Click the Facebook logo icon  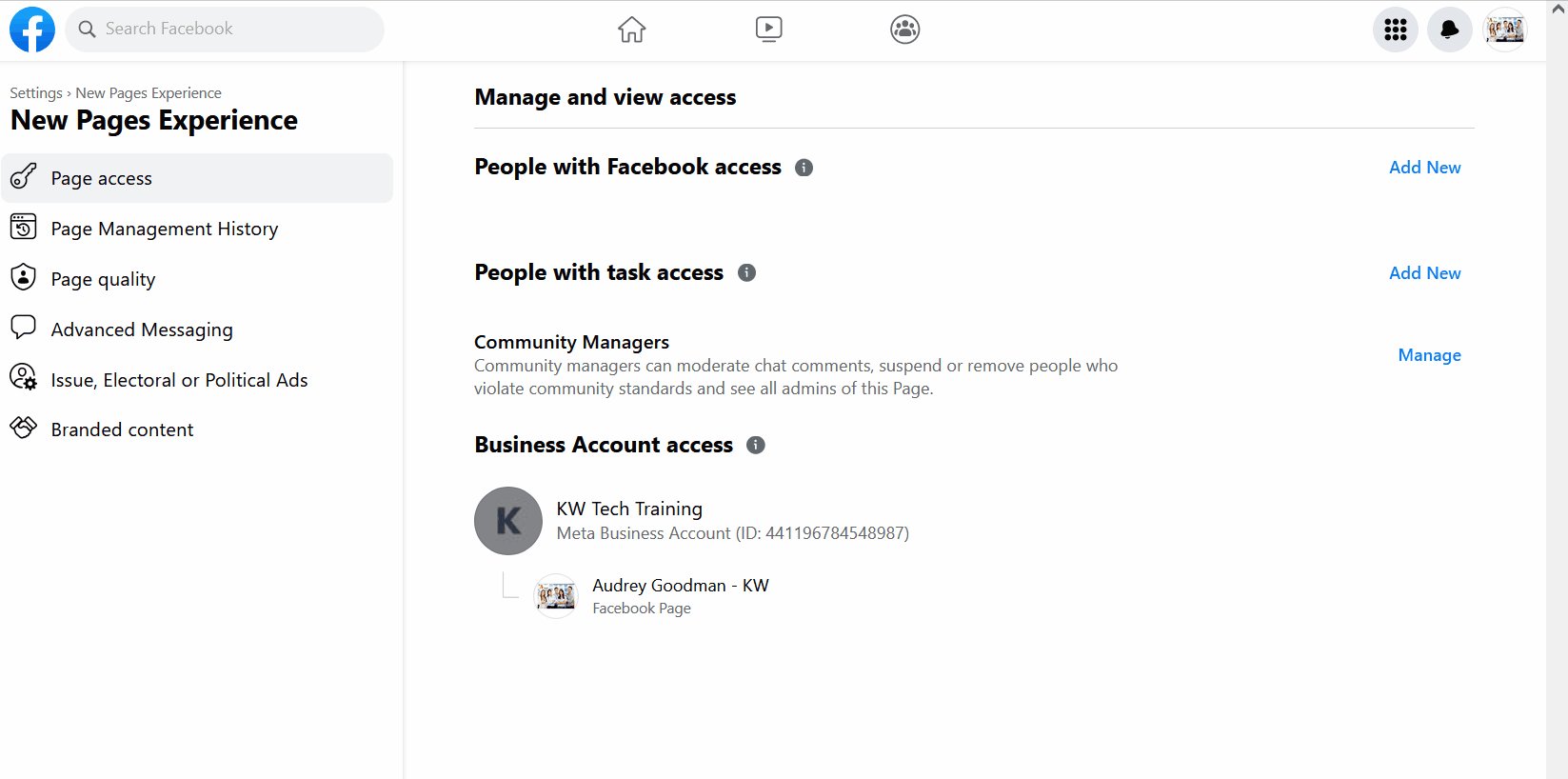point(32,30)
